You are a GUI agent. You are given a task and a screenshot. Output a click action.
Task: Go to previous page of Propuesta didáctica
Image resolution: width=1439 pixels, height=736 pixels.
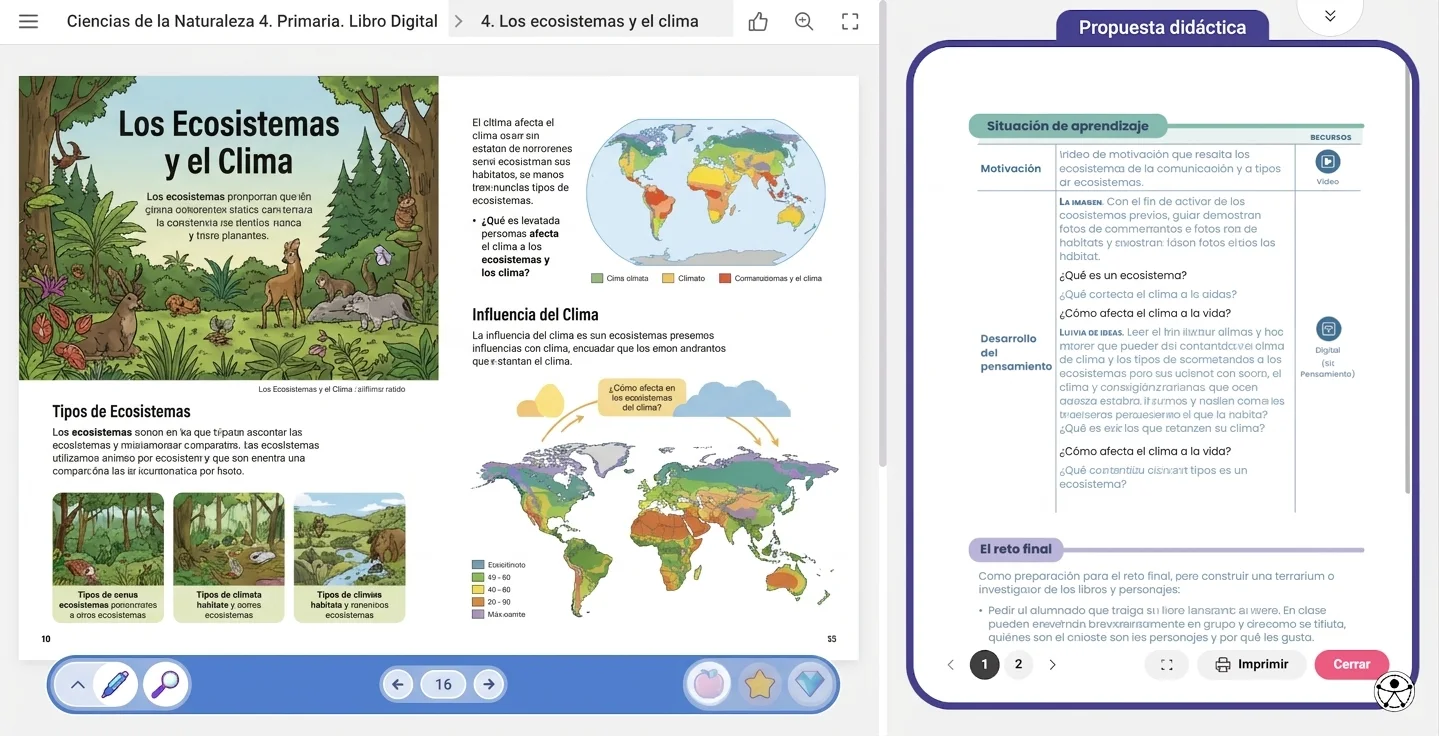pyautogui.click(x=950, y=664)
